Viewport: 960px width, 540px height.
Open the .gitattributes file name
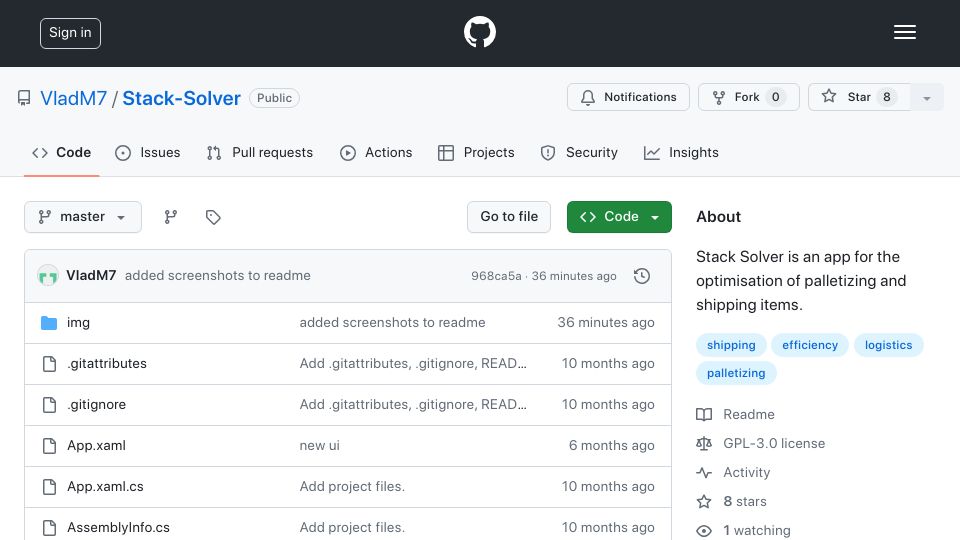click(107, 364)
